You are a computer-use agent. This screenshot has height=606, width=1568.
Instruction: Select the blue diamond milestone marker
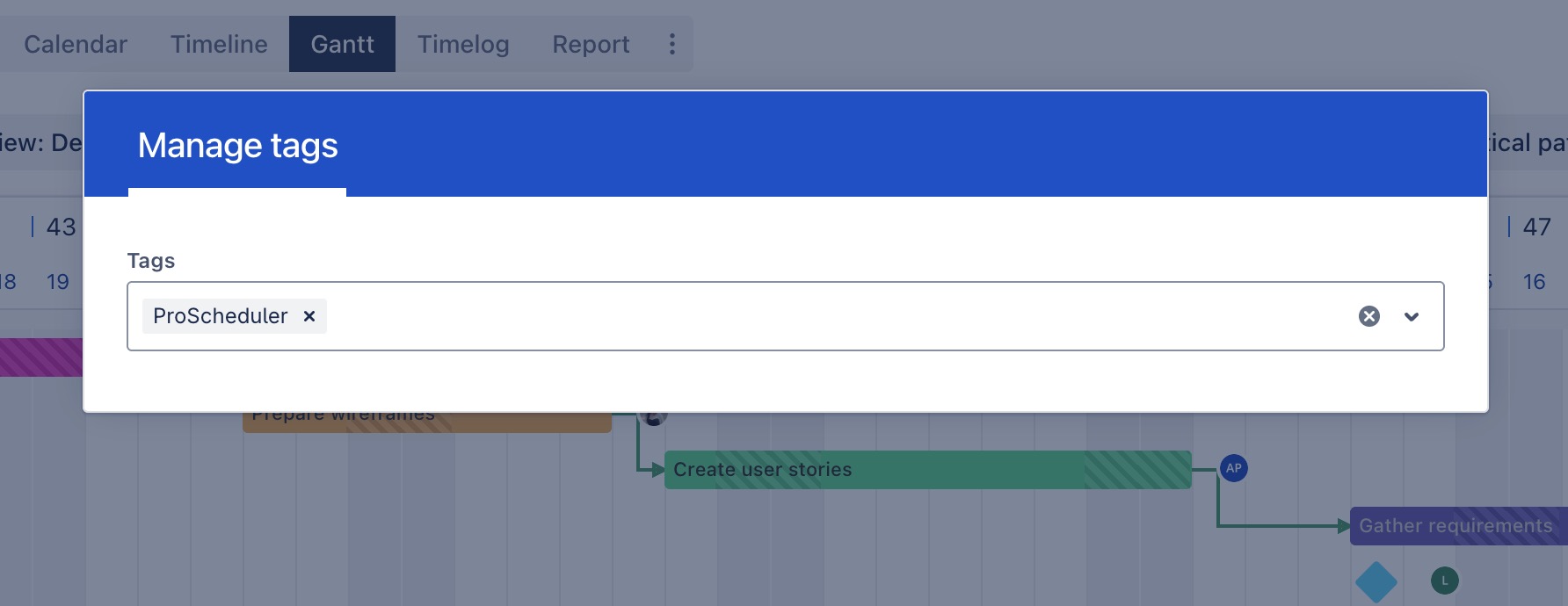click(1376, 581)
